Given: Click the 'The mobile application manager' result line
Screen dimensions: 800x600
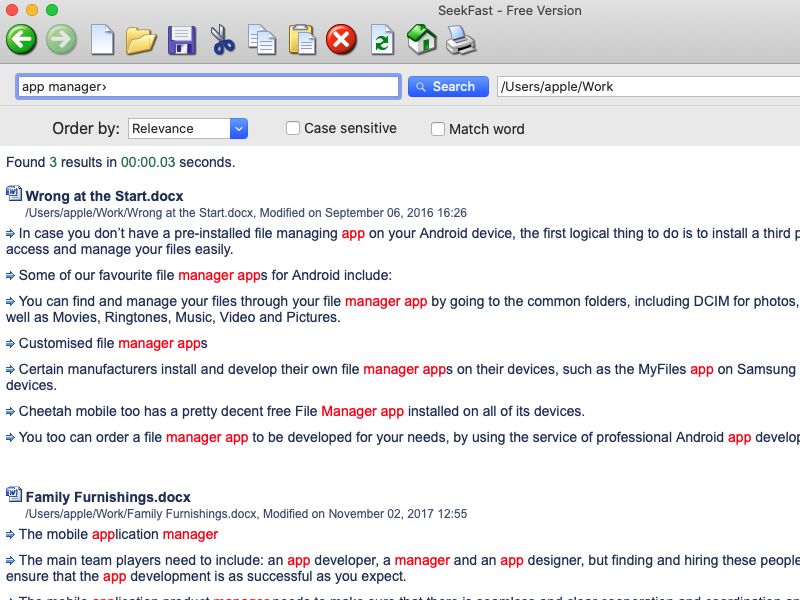Looking at the screenshot, I should (x=118, y=534).
